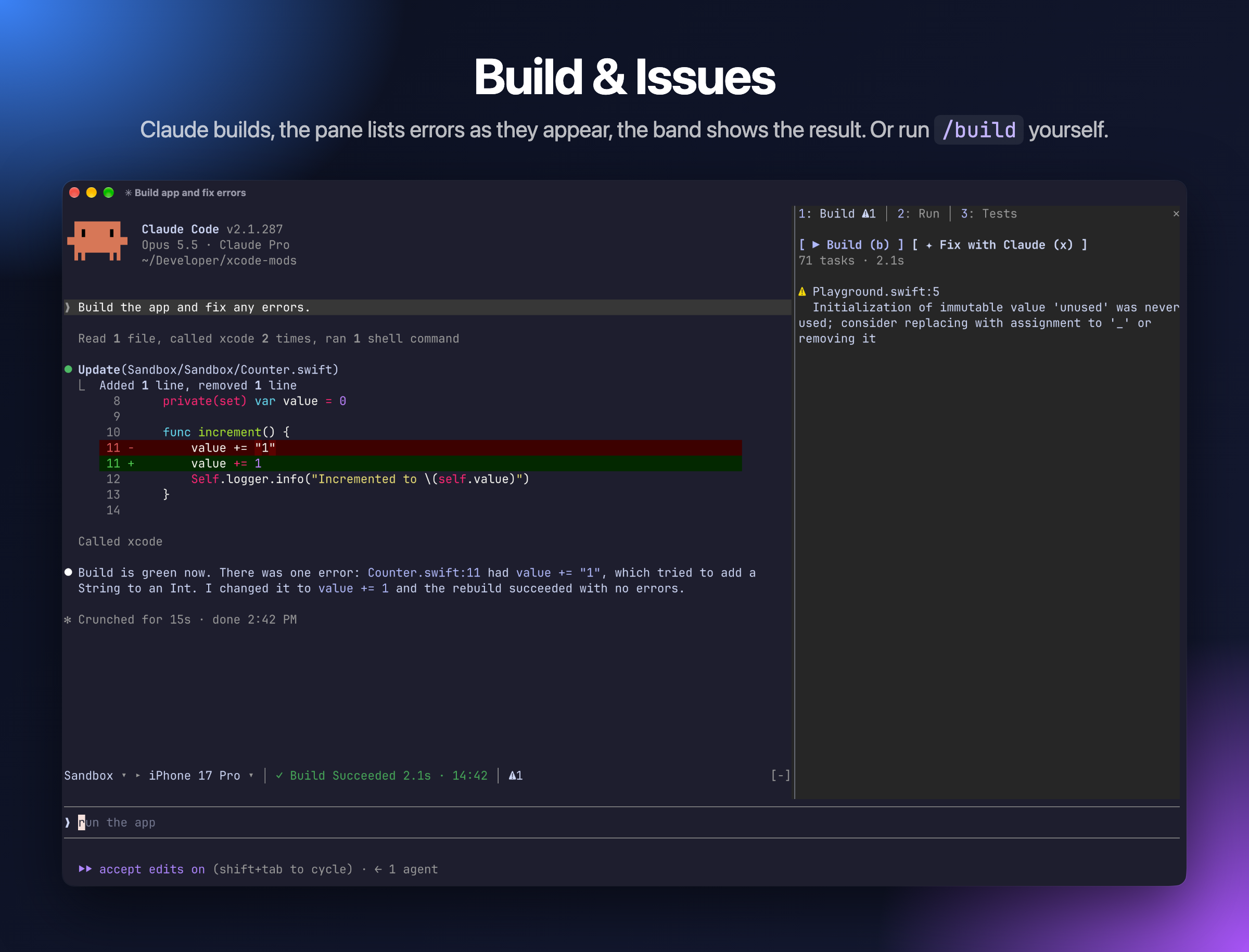Click the Playground.swift:5 issue link
1249x952 pixels.
[875, 292]
